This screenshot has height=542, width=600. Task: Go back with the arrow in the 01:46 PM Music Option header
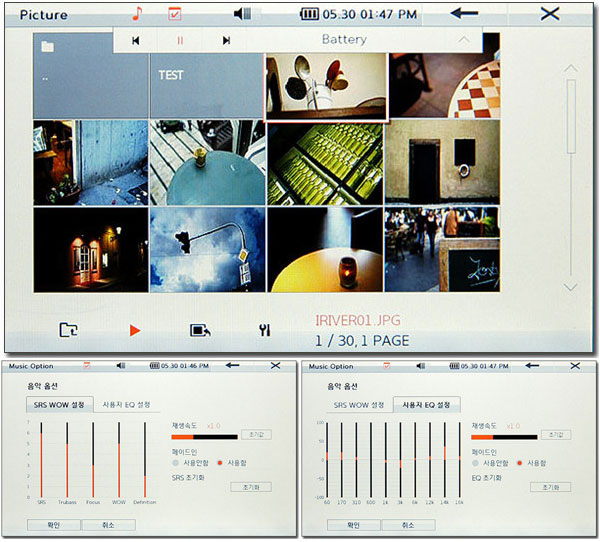[232, 366]
